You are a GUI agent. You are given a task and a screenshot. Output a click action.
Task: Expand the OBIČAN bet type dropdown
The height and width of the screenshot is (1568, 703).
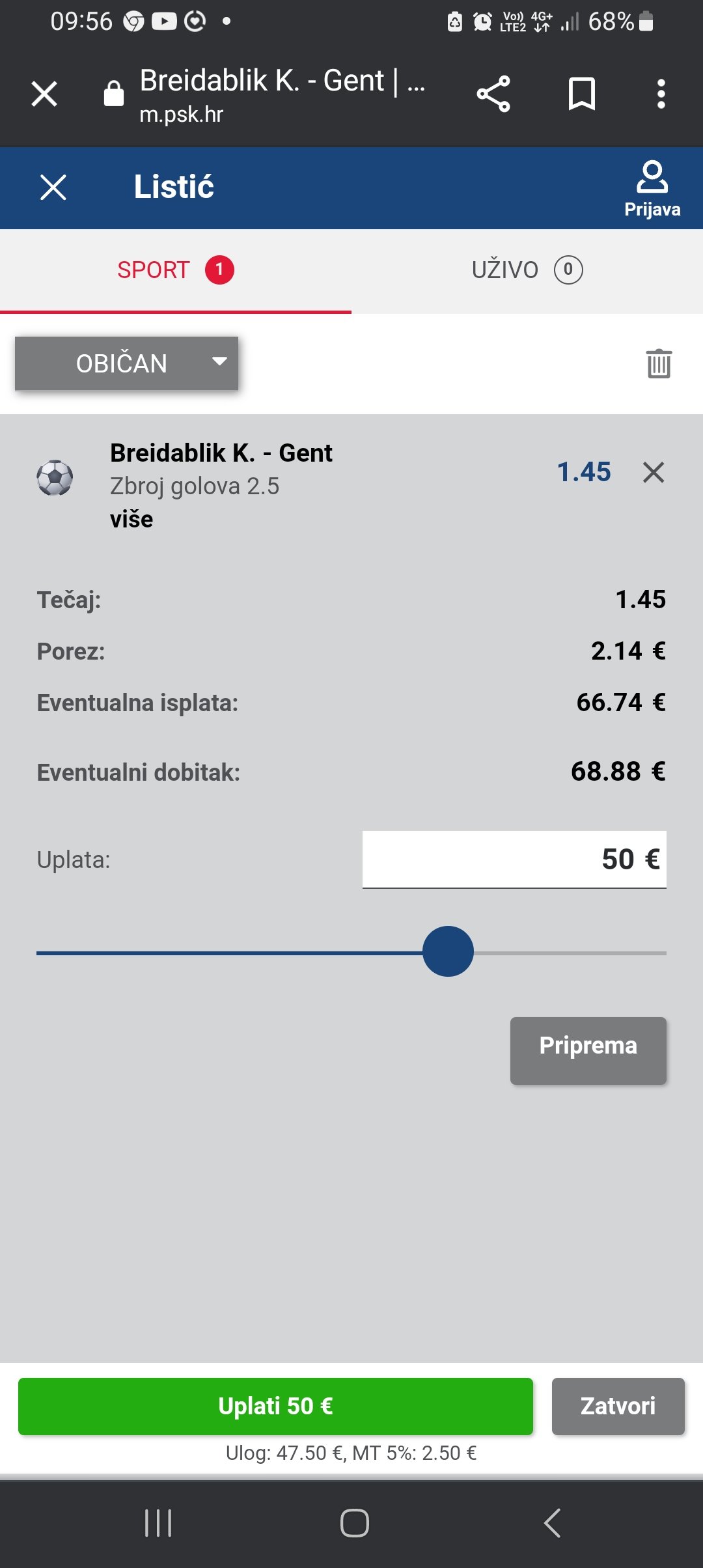click(127, 363)
